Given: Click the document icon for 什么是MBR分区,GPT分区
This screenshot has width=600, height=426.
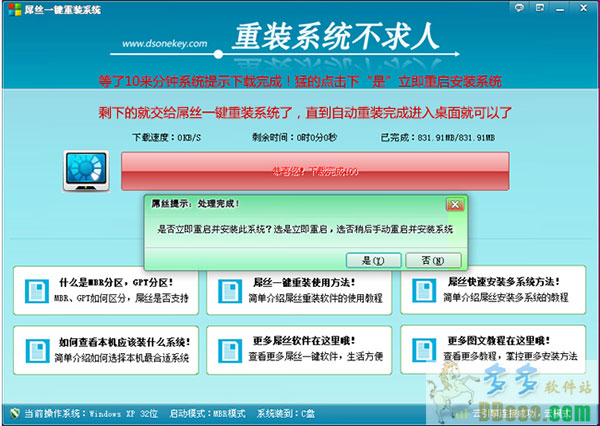Looking at the screenshot, I should (x=36, y=290).
